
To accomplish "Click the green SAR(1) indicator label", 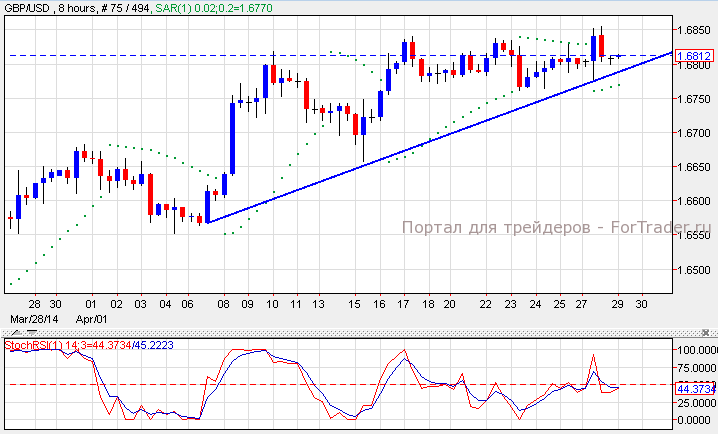I will [x=214, y=8].
